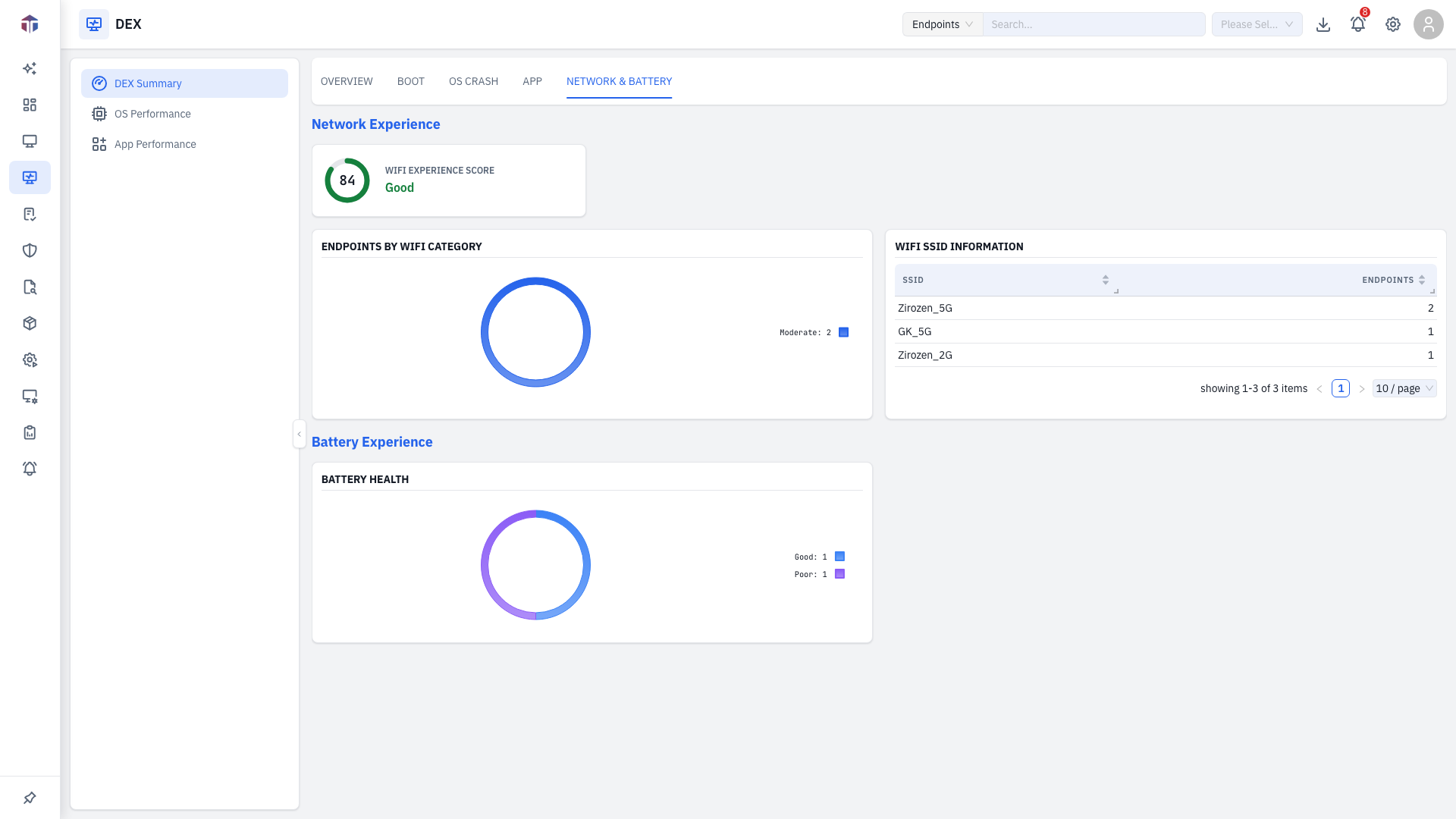Viewport: 1456px width, 819px height.
Task: Open App Performance in side menu
Action: coord(184,144)
